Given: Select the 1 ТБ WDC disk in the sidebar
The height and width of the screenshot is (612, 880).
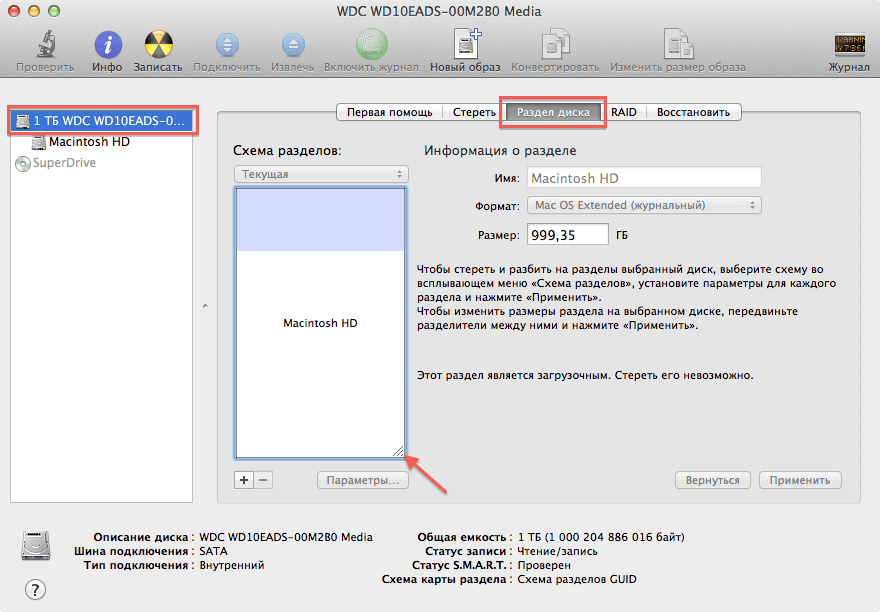Looking at the screenshot, I should (x=102, y=121).
